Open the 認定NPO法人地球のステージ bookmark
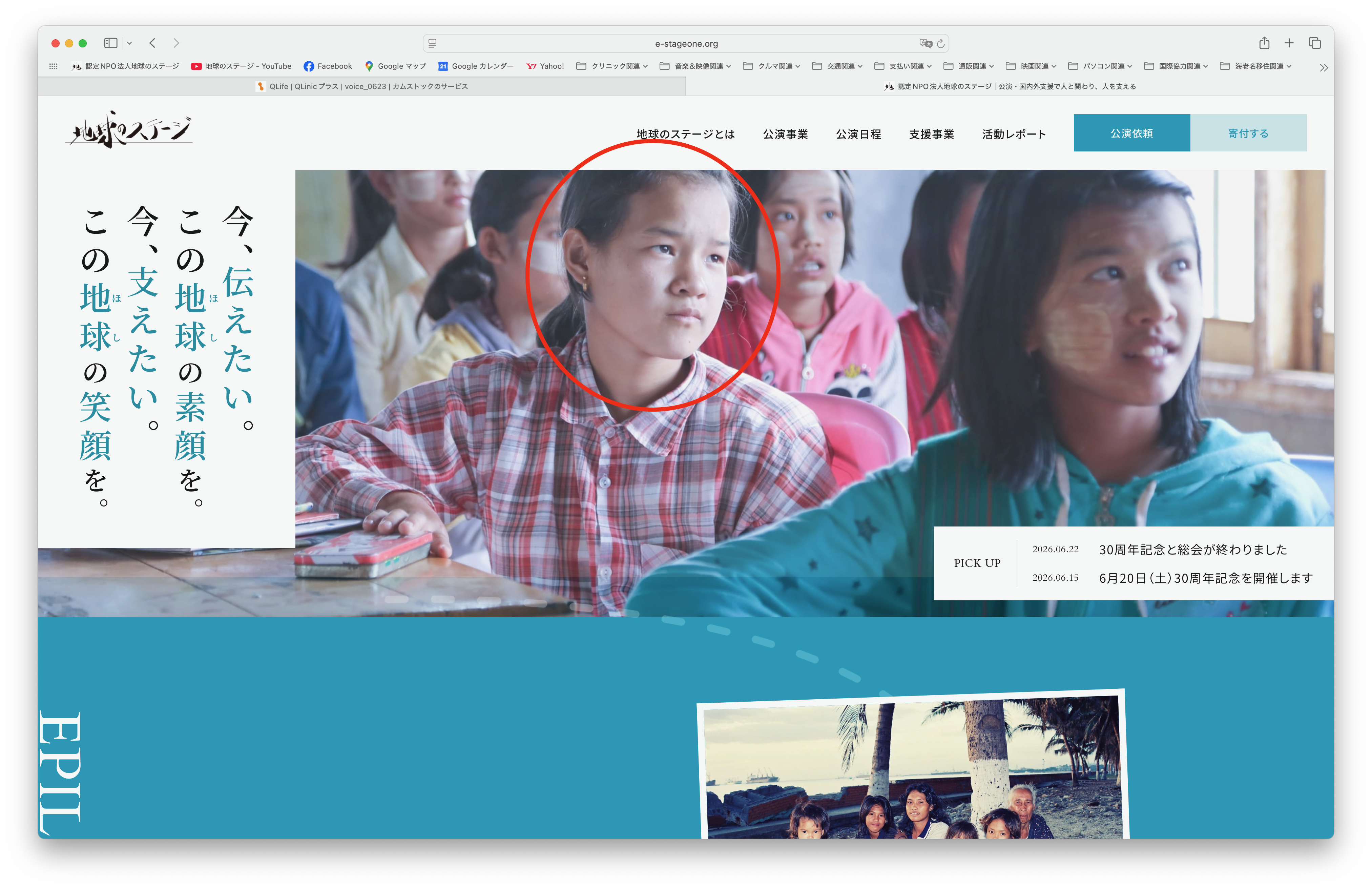Image resolution: width=1372 pixels, height=889 pixels. pos(126,66)
